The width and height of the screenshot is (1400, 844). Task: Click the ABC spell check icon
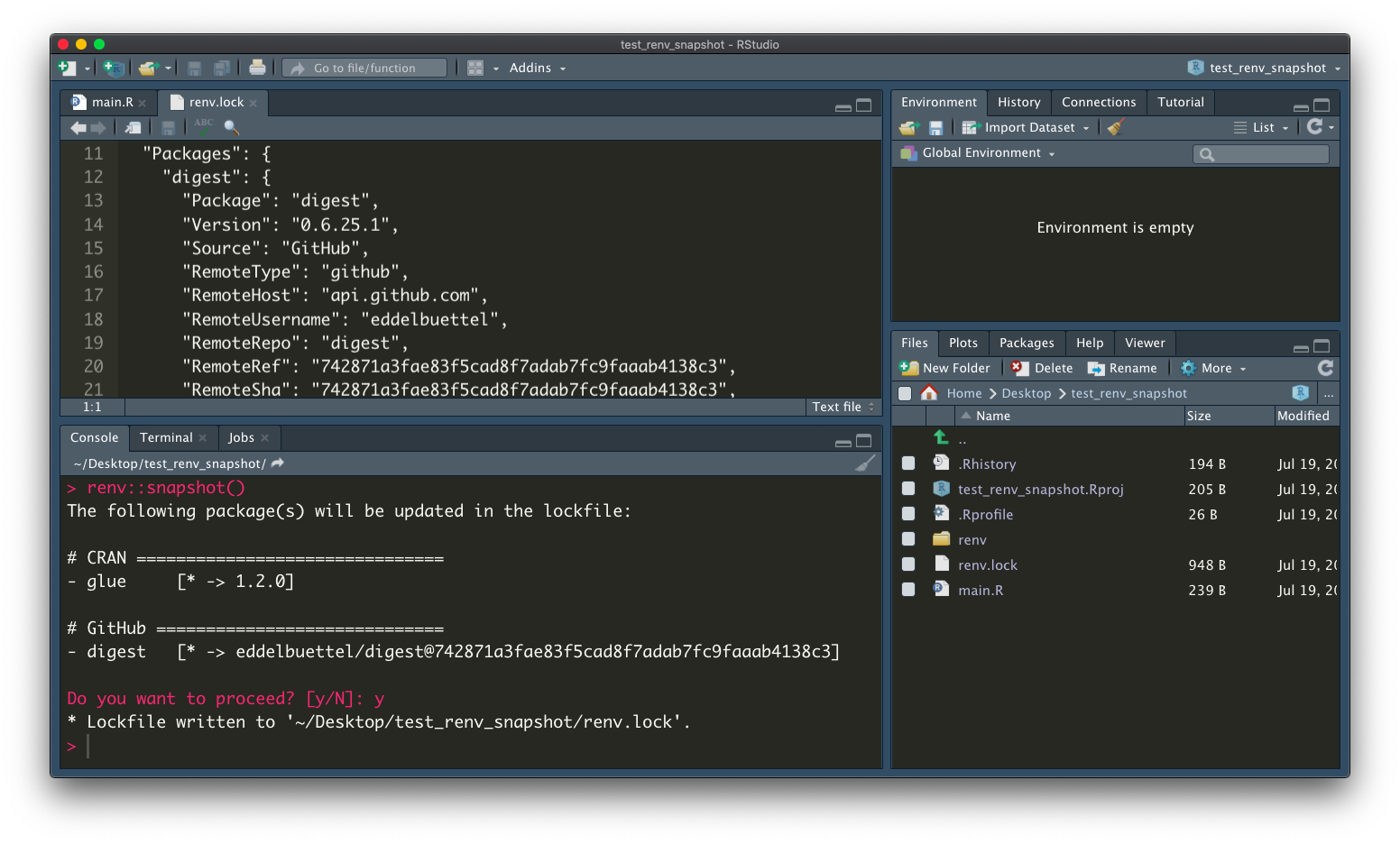(x=204, y=126)
